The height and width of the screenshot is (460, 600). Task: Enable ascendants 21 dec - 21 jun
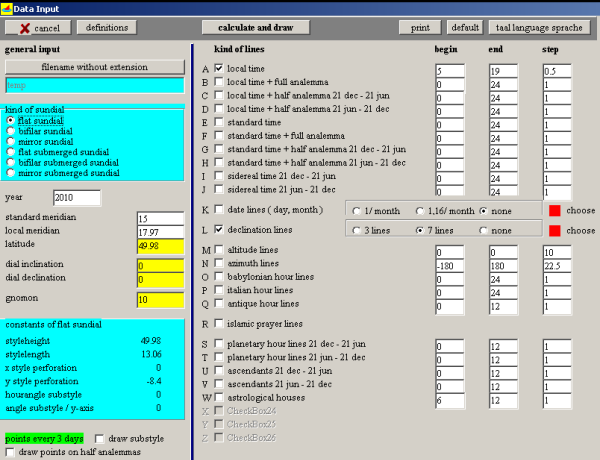click(x=218, y=370)
